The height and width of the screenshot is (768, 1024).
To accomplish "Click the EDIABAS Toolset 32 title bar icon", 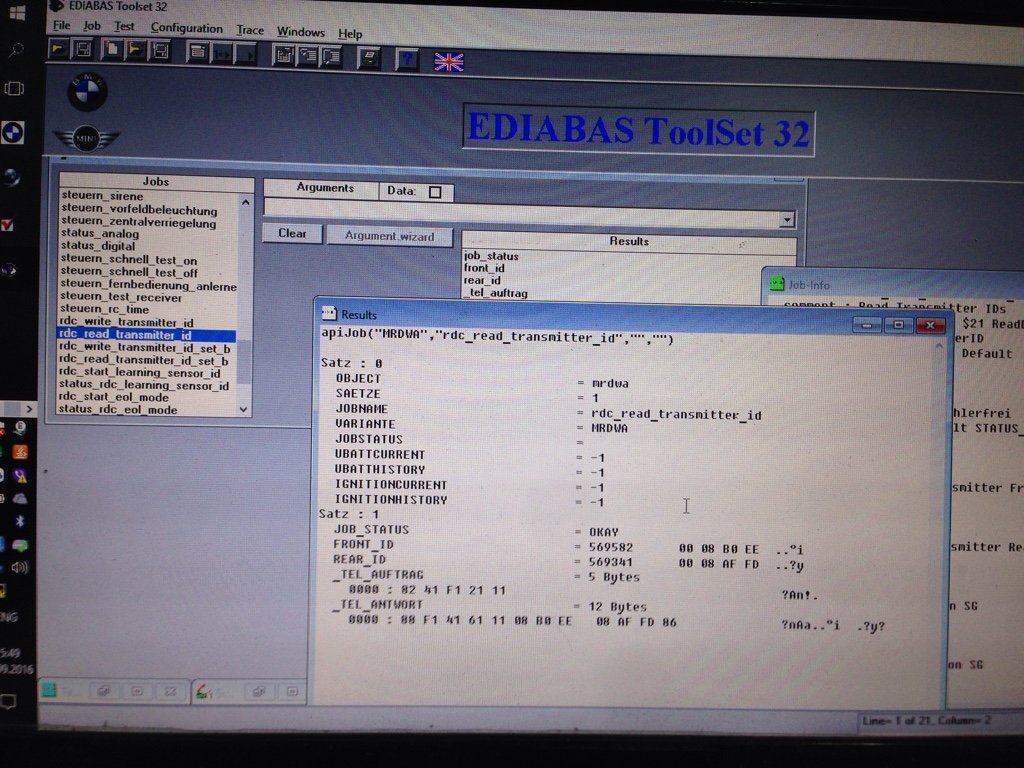I will (57, 6).
